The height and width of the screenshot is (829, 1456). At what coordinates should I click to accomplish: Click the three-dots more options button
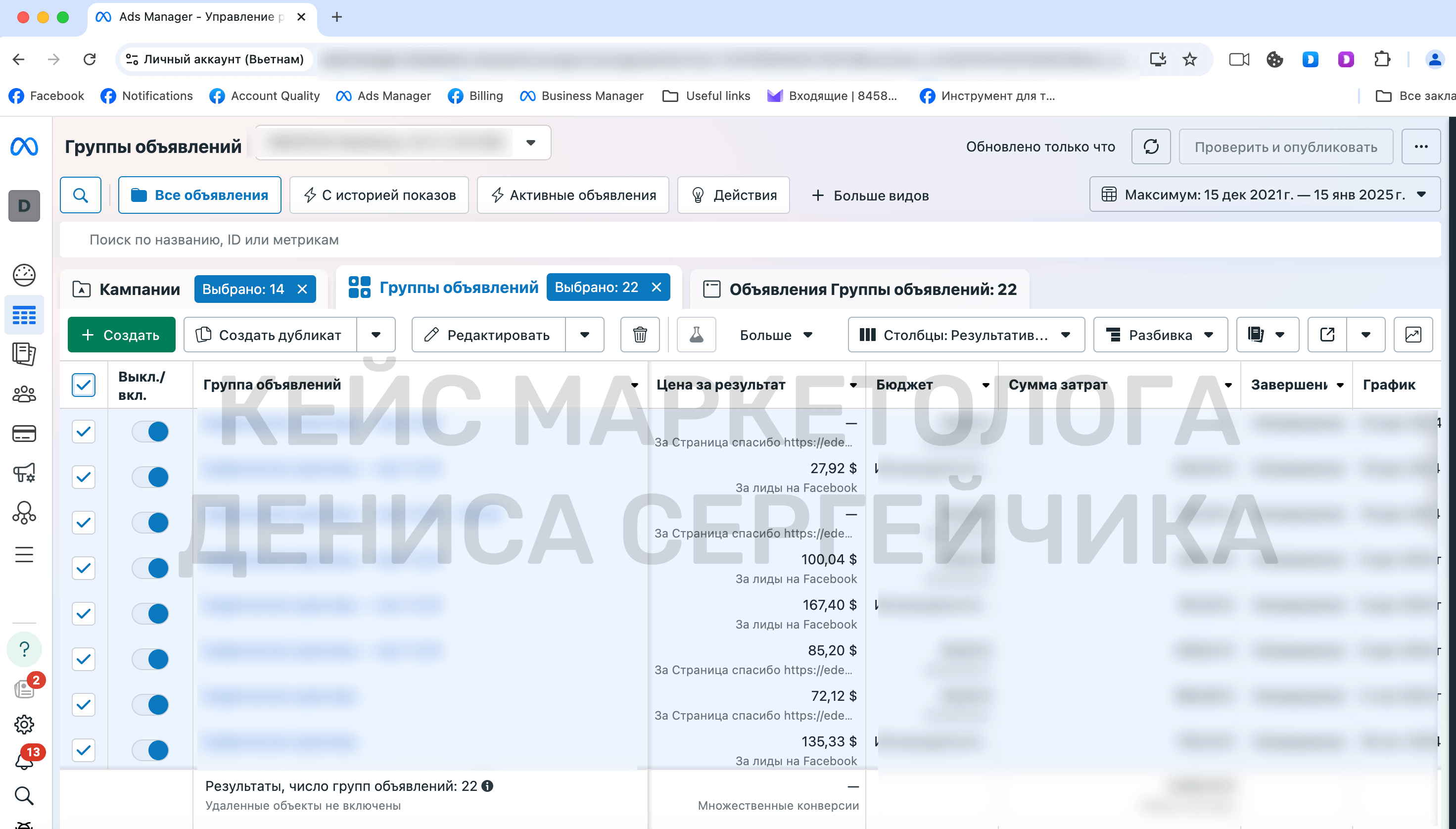point(1421,147)
